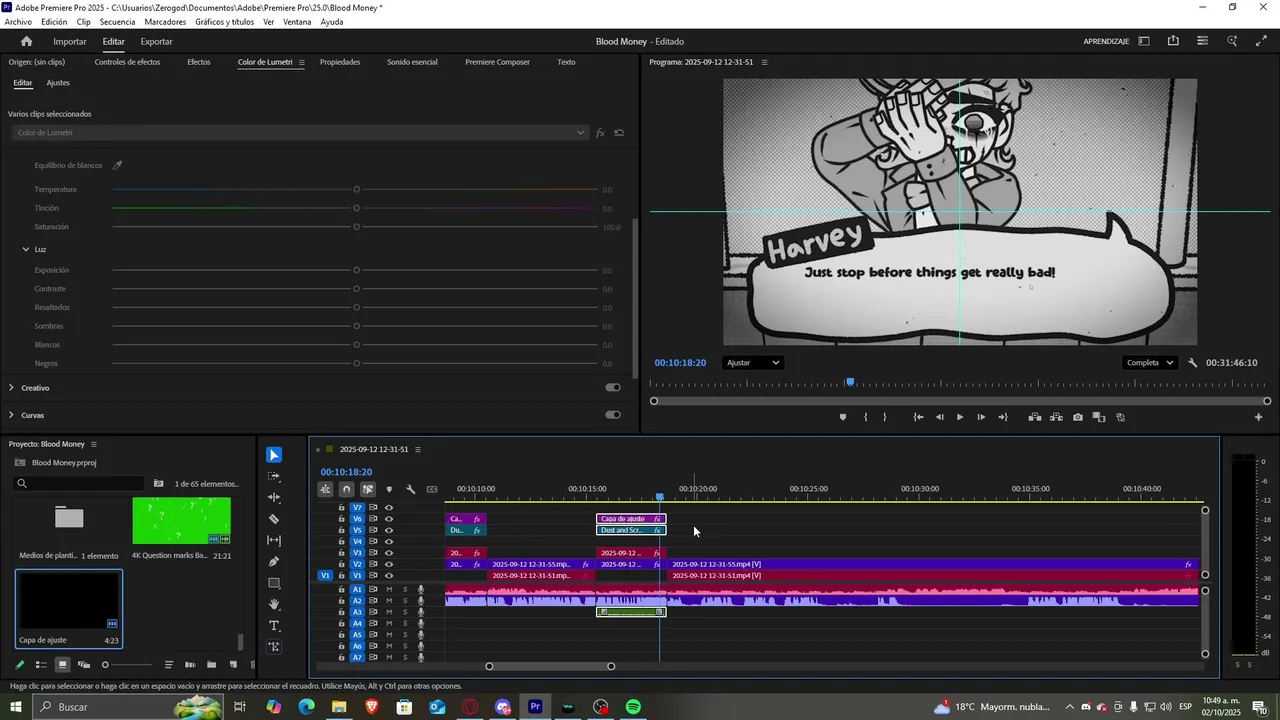Select the Rectangle tool
Viewport: 1280px width, 720px height.
[x=274, y=583]
